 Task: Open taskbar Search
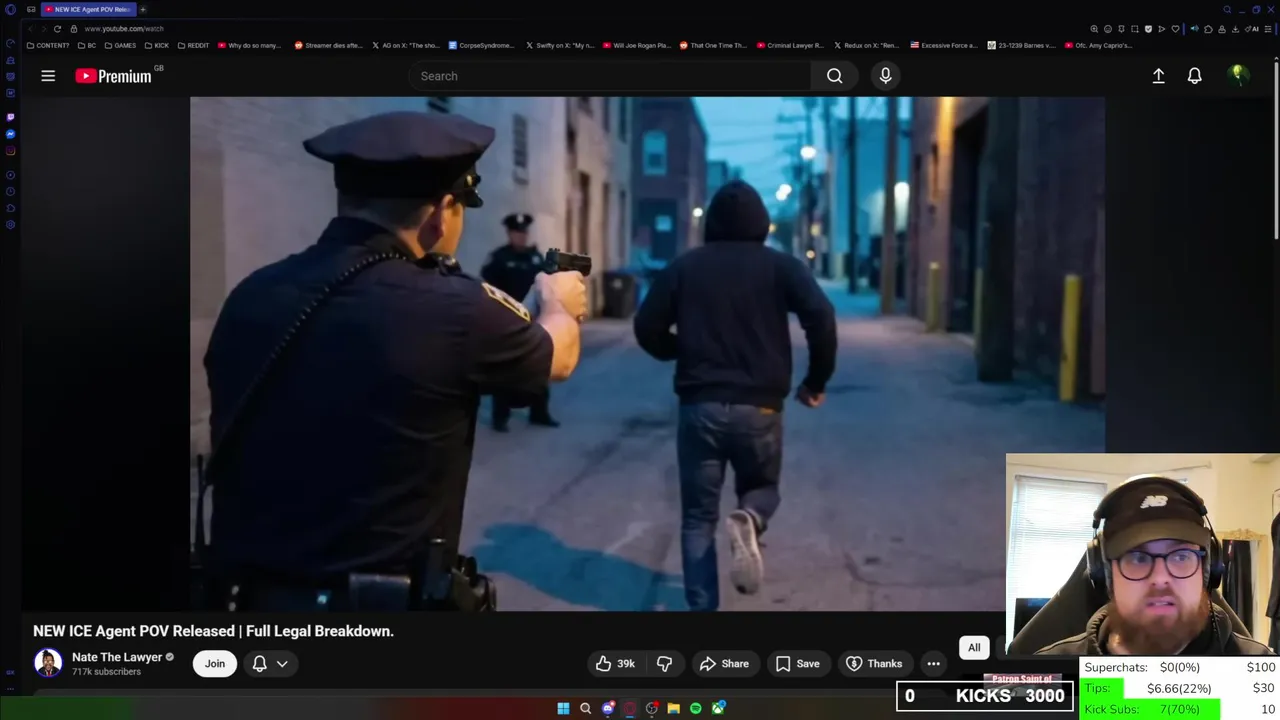click(585, 708)
